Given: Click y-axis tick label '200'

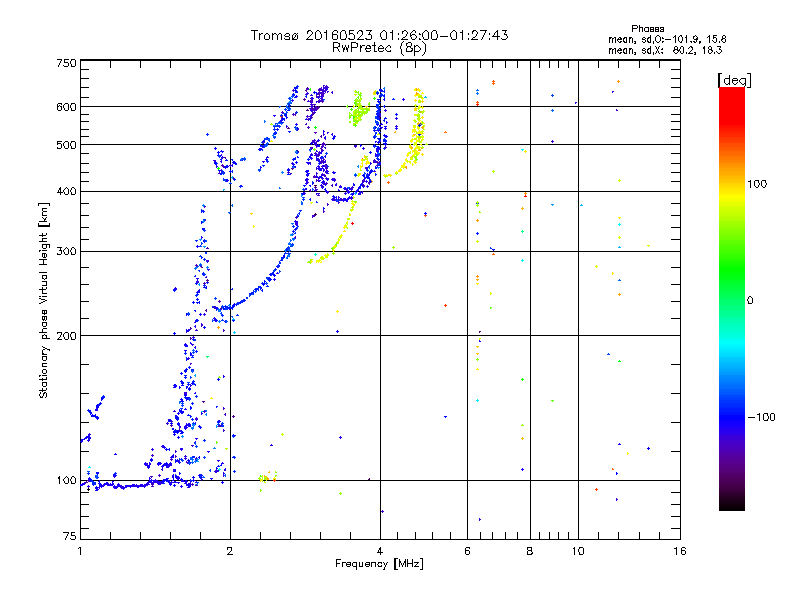Looking at the screenshot, I should [66, 336].
